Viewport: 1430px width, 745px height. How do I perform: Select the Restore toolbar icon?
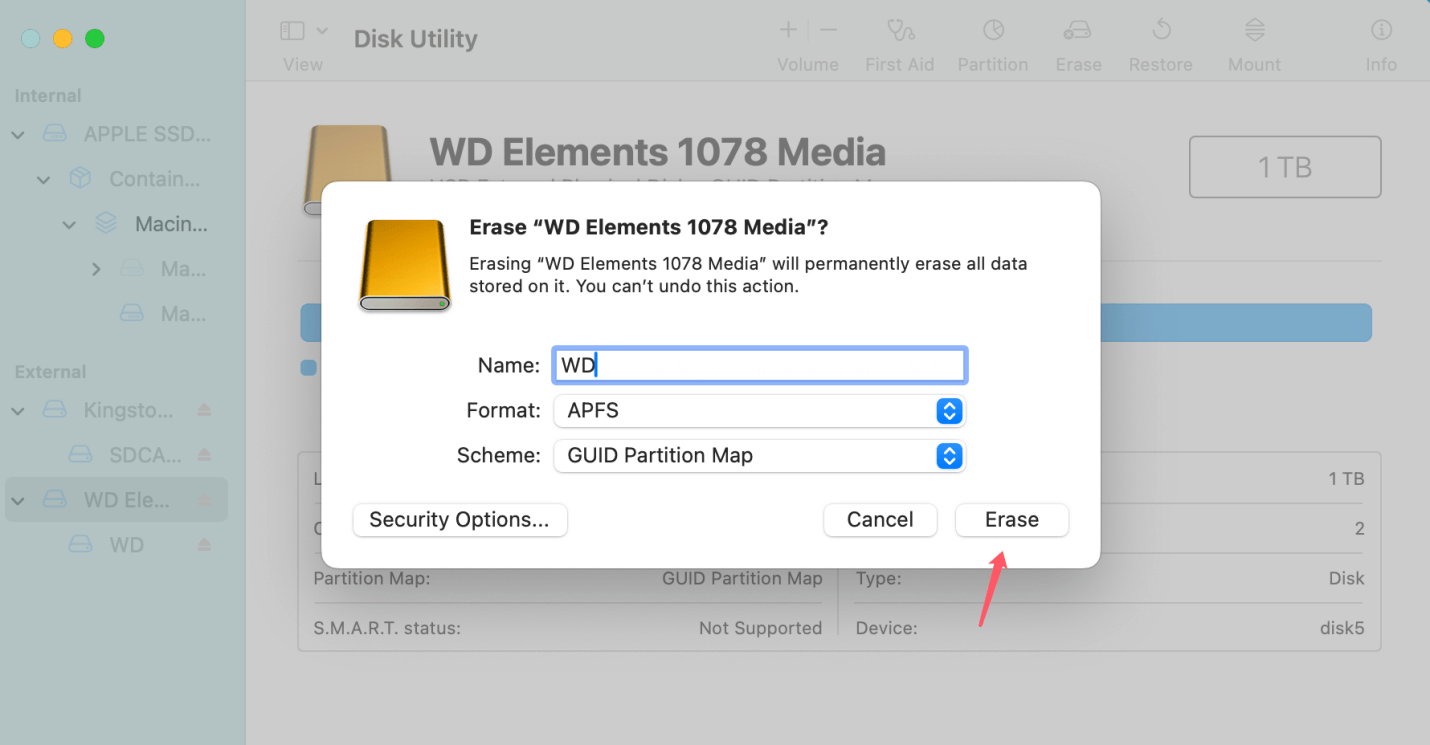coord(1160,40)
